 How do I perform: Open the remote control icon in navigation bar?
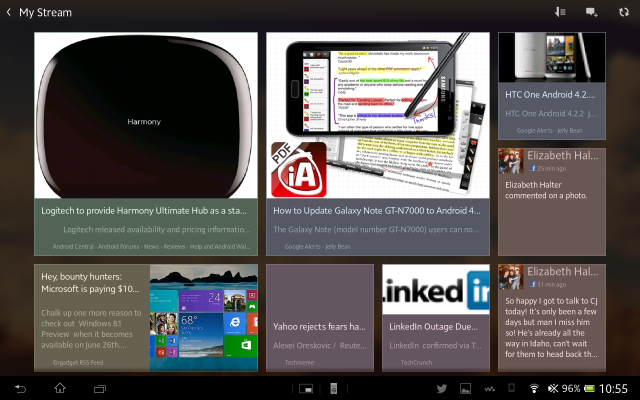(x=333, y=389)
